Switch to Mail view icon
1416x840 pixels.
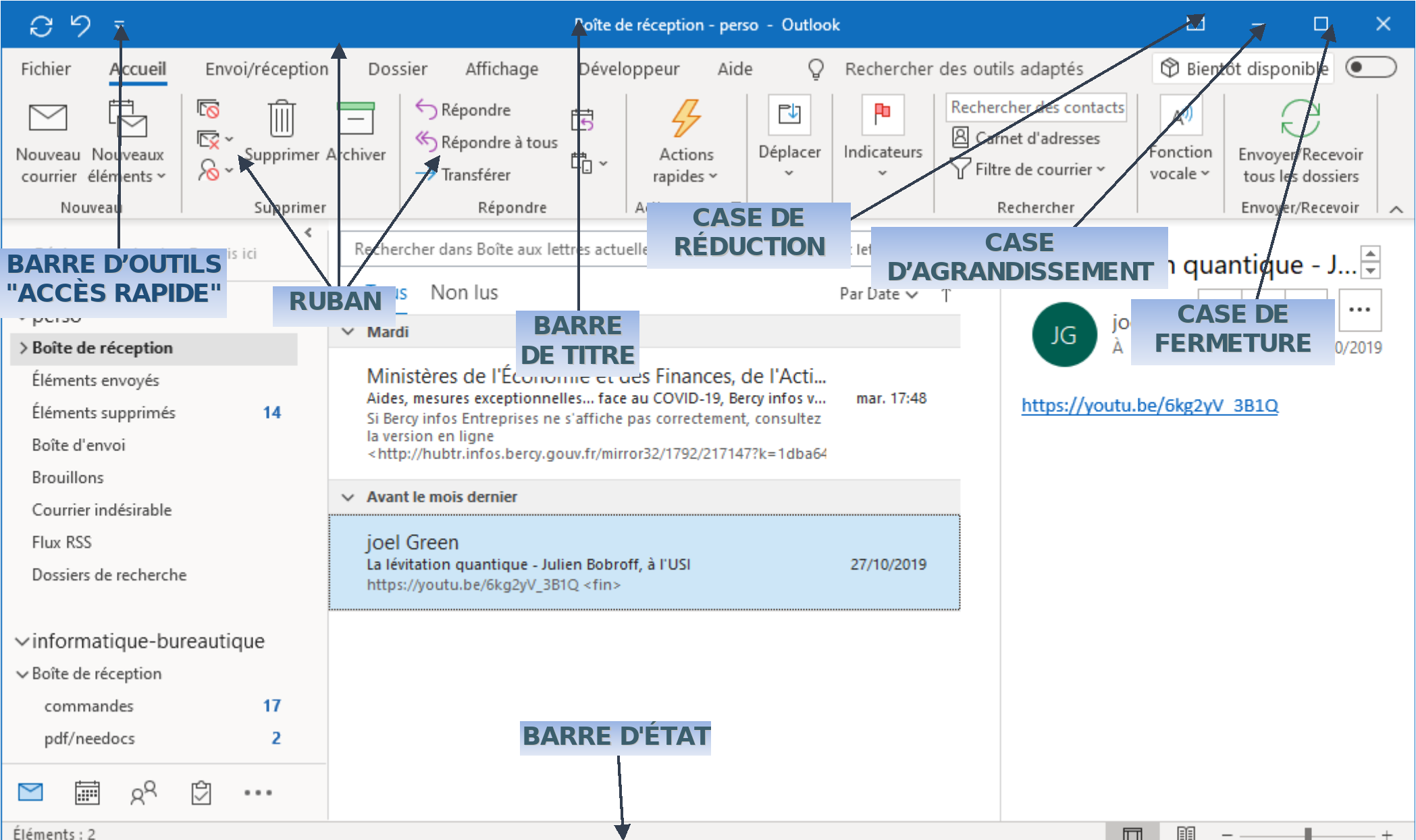point(30,792)
